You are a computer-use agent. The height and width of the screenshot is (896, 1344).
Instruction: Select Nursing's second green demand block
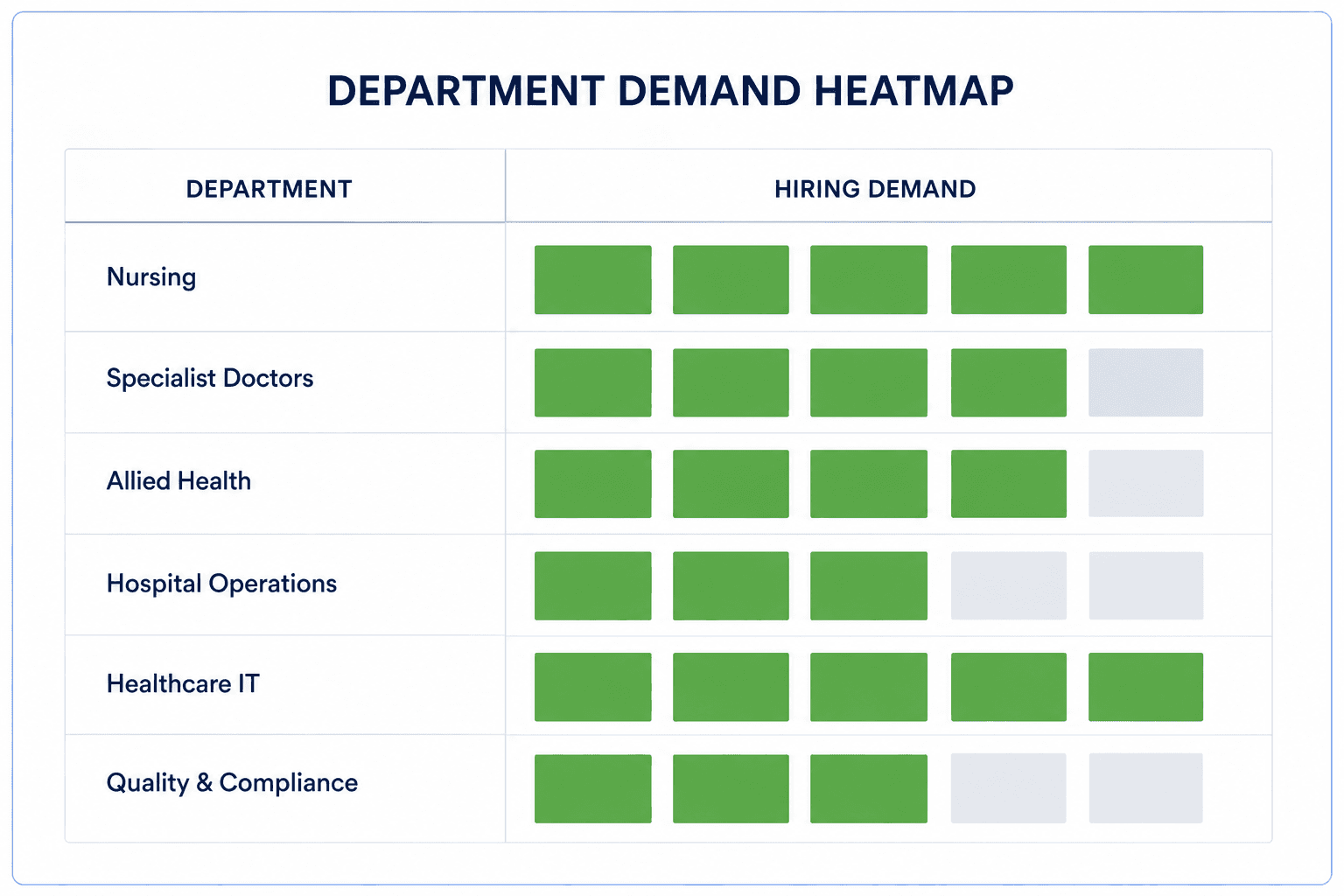[x=731, y=280]
